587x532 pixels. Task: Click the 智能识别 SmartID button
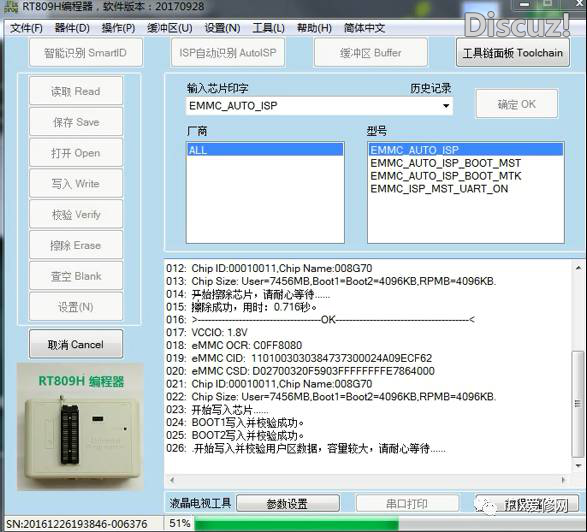pyautogui.click(x=86, y=53)
